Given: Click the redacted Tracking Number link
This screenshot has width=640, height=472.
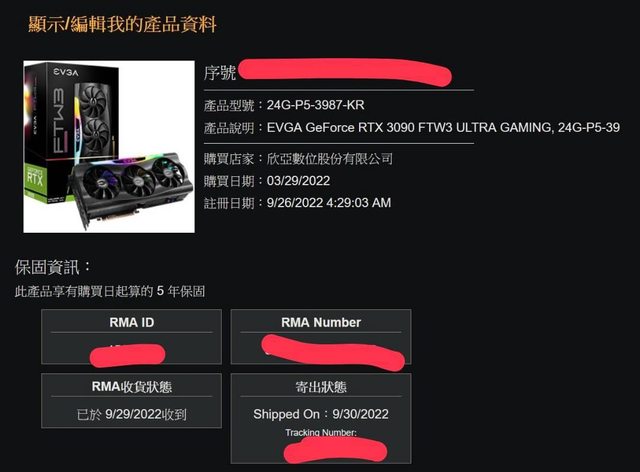Looking at the screenshot, I should point(335,450).
